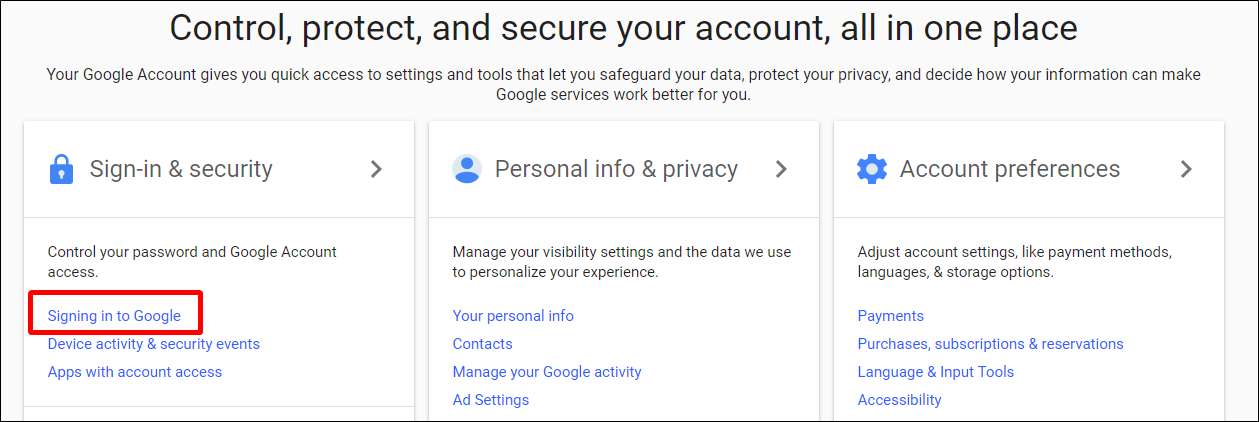Open Apps with account access link

tap(135, 372)
